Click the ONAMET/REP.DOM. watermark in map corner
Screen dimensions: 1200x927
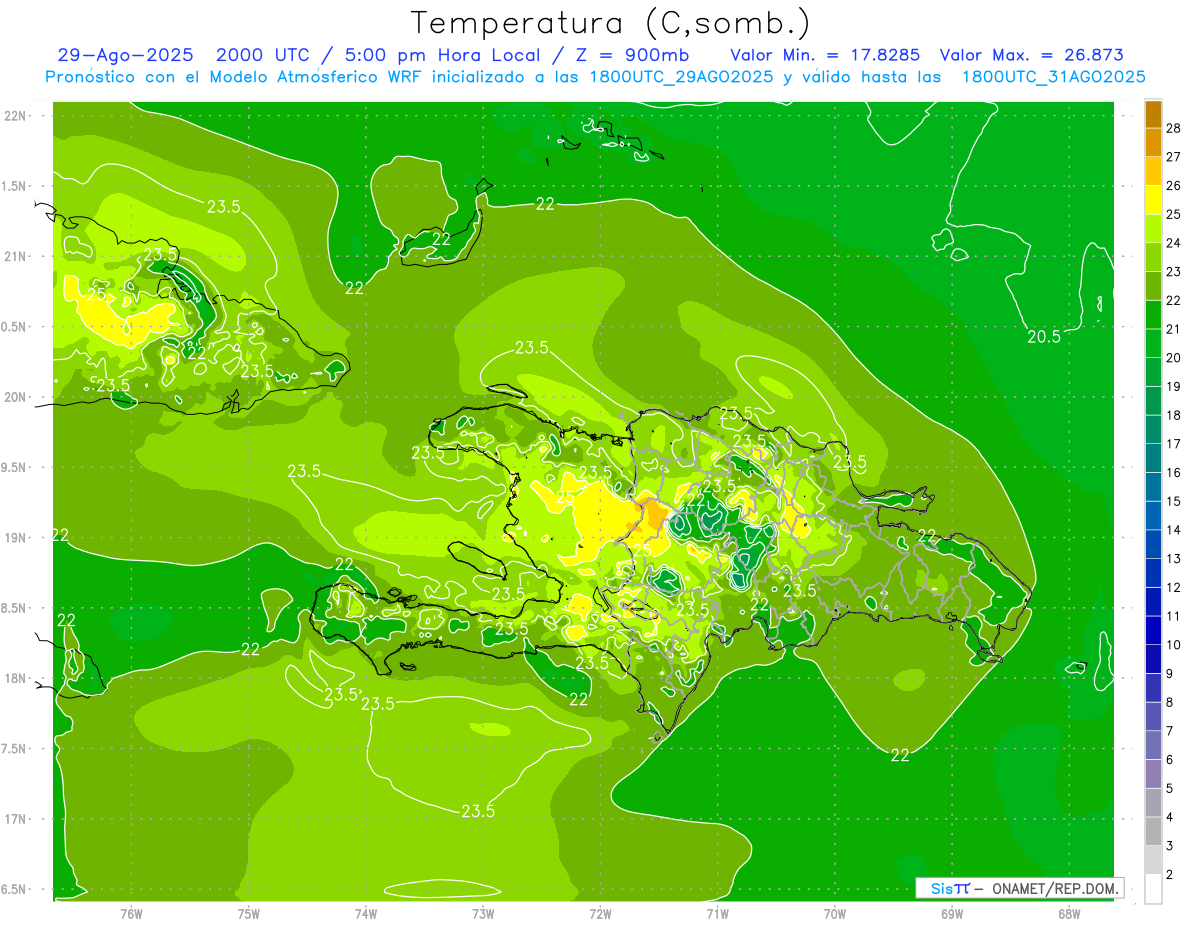(1056, 888)
